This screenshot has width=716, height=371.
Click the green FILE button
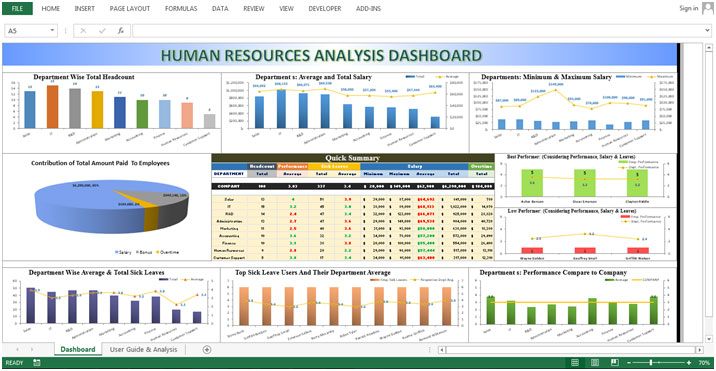[17, 8]
